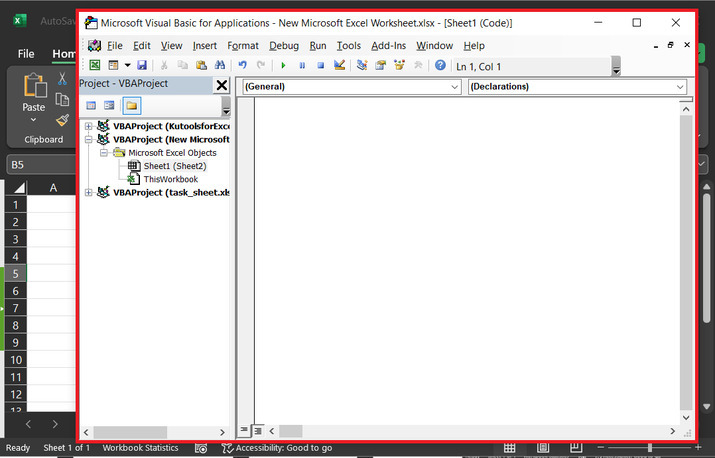Open the (Declarations) procedure dropdown
Screen dimensions: 715x458
coord(577,87)
